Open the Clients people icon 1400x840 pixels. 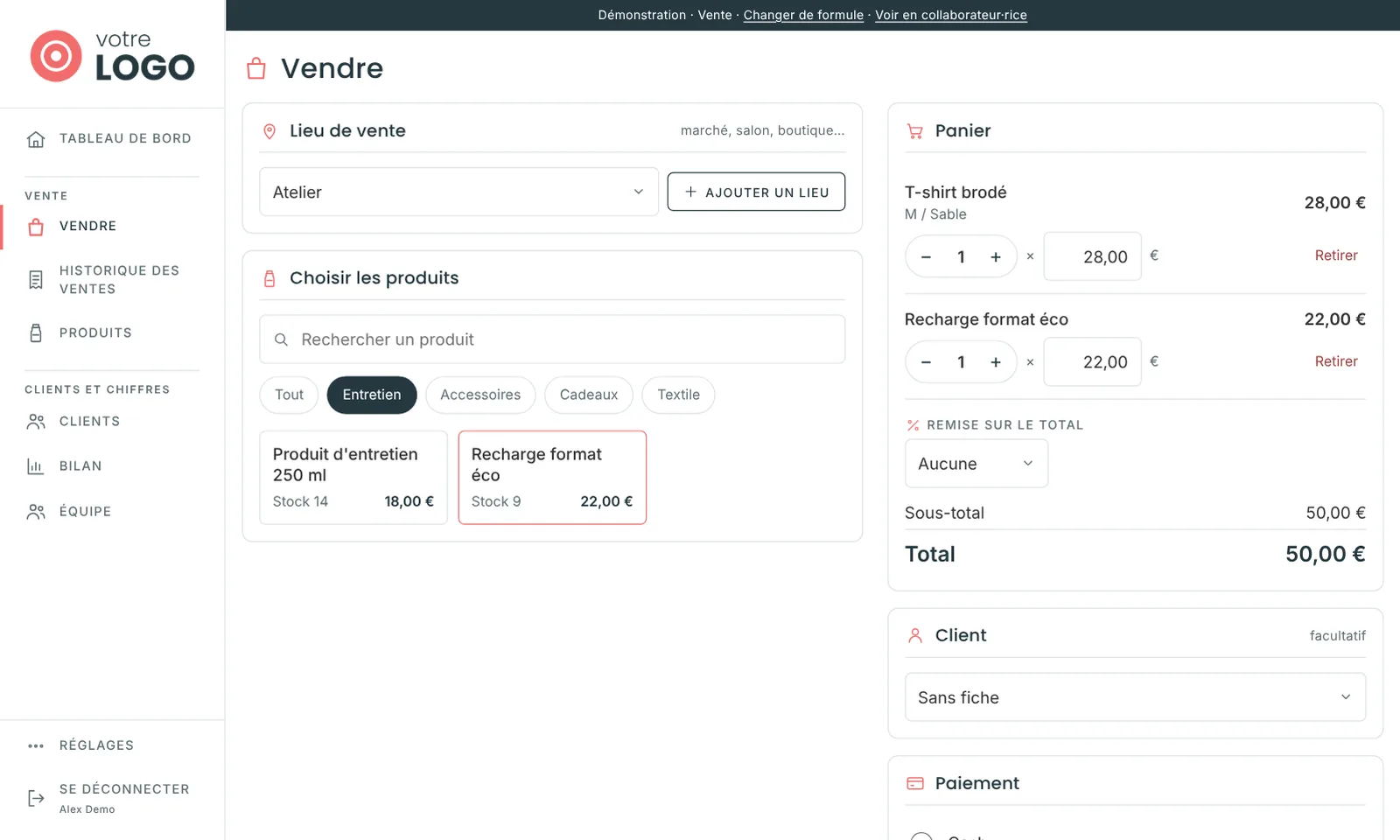(x=36, y=422)
